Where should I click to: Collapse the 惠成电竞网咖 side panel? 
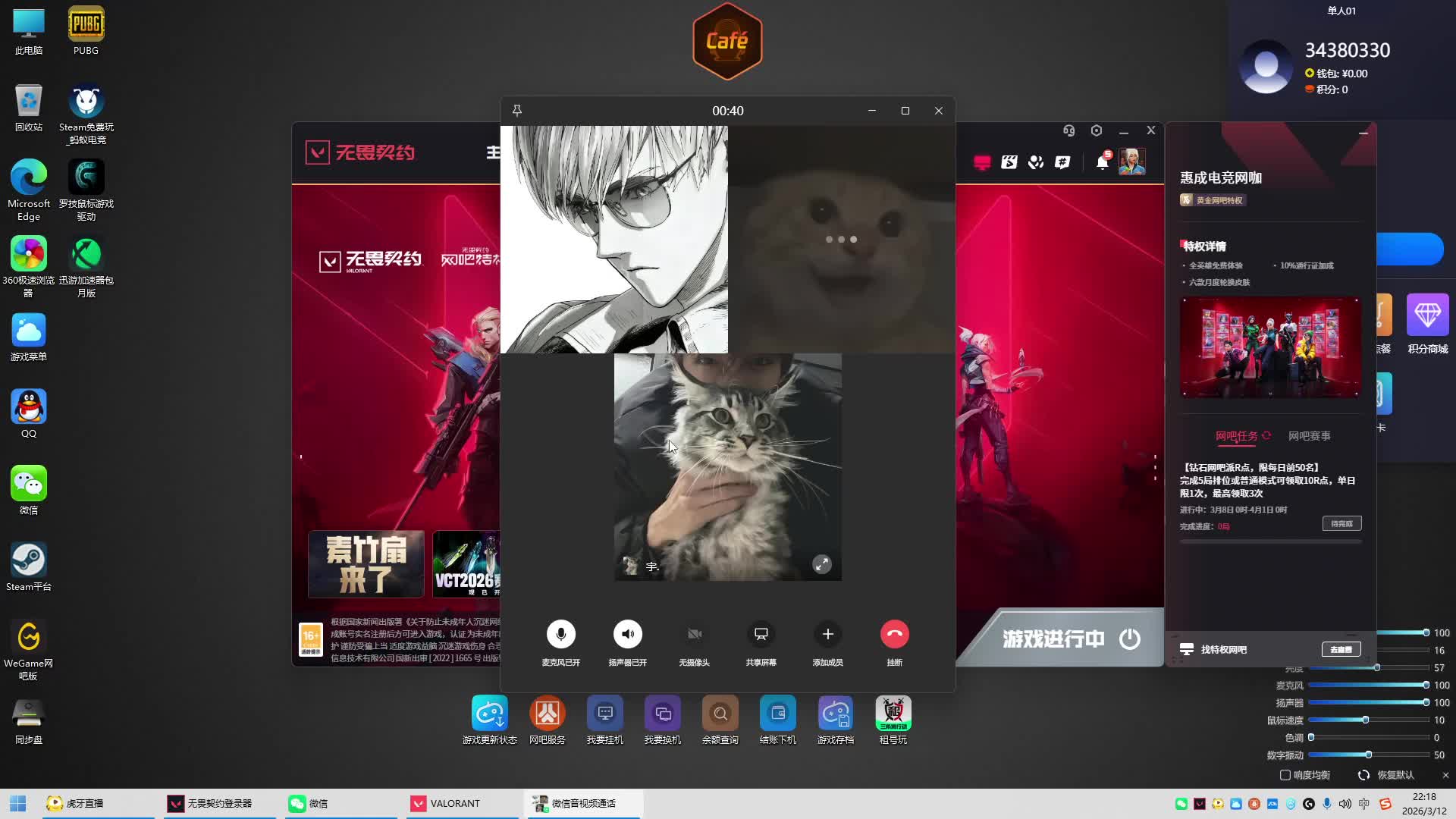pyautogui.click(x=1363, y=133)
